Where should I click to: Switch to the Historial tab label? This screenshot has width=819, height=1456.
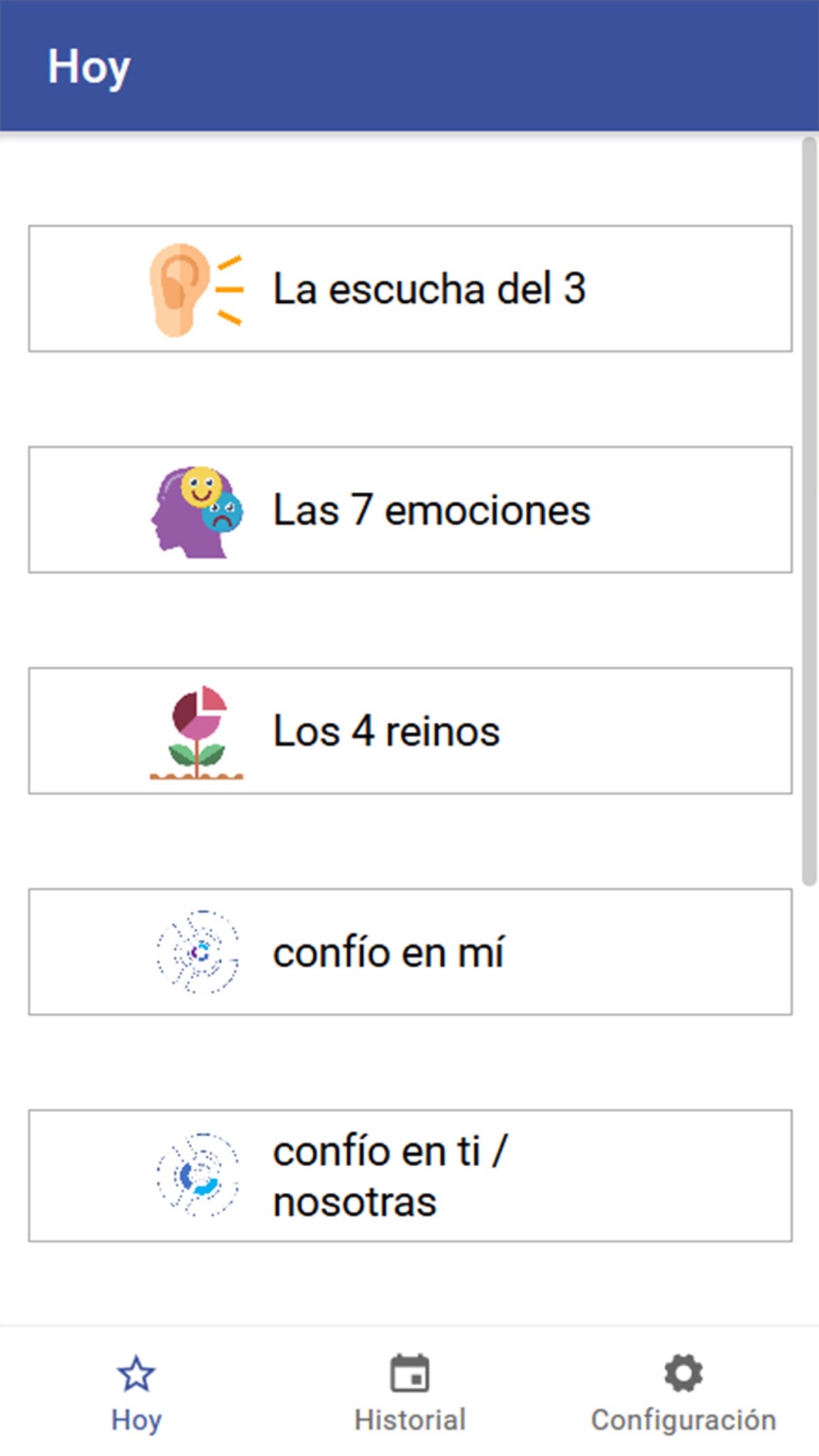(x=409, y=1419)
